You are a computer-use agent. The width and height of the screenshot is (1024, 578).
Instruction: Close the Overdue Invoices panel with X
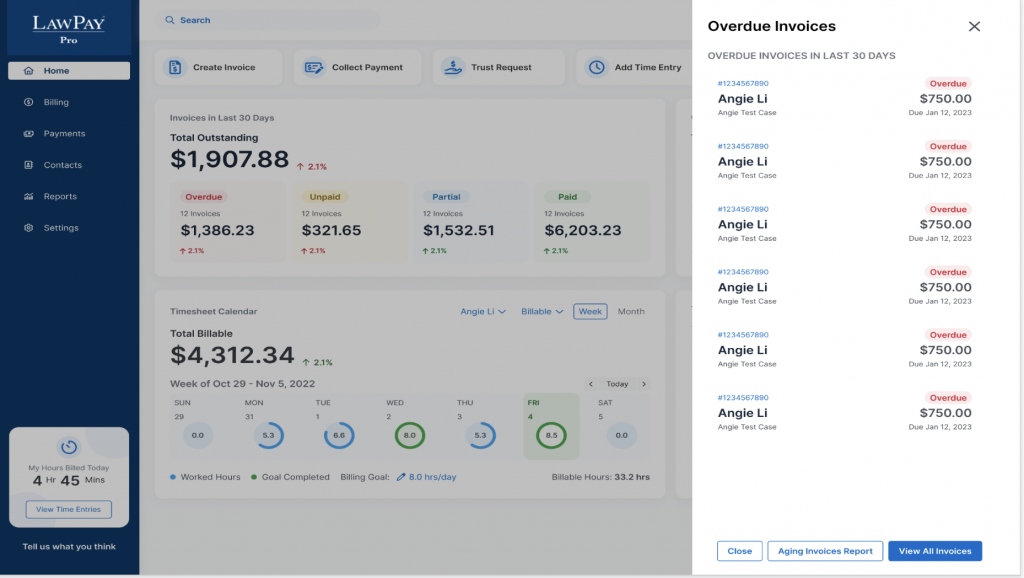(x=974, y=27)
